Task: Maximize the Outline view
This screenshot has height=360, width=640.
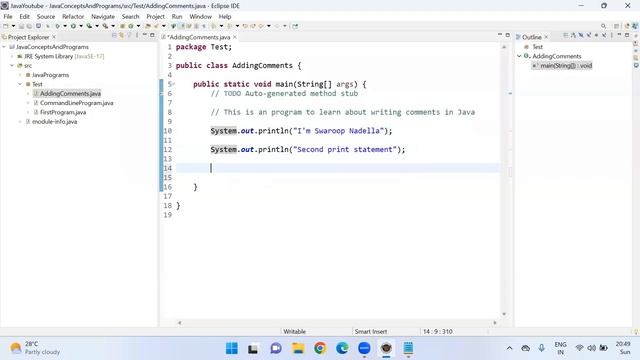Action: 627,35
